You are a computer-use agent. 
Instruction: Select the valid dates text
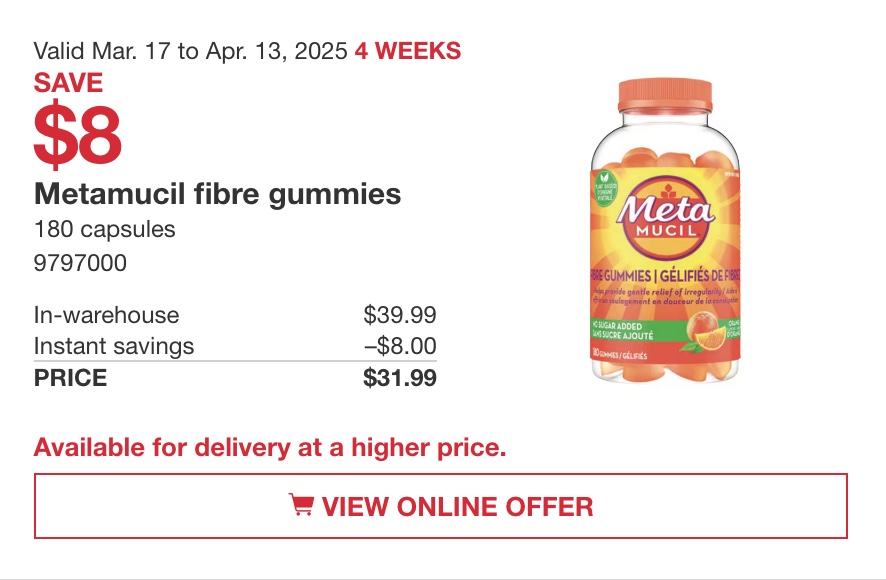pos(191,51)
